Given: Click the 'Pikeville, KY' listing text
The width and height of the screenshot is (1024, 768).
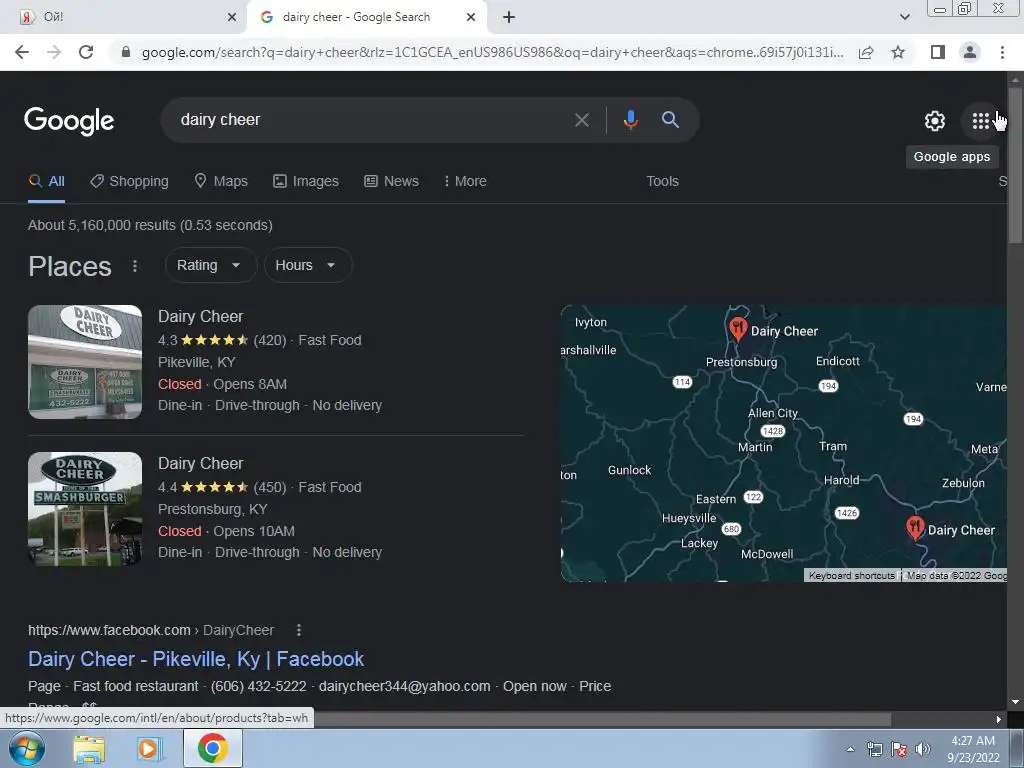Looking at the screenshot, I should pyautogui.click(x=197, y=362).
